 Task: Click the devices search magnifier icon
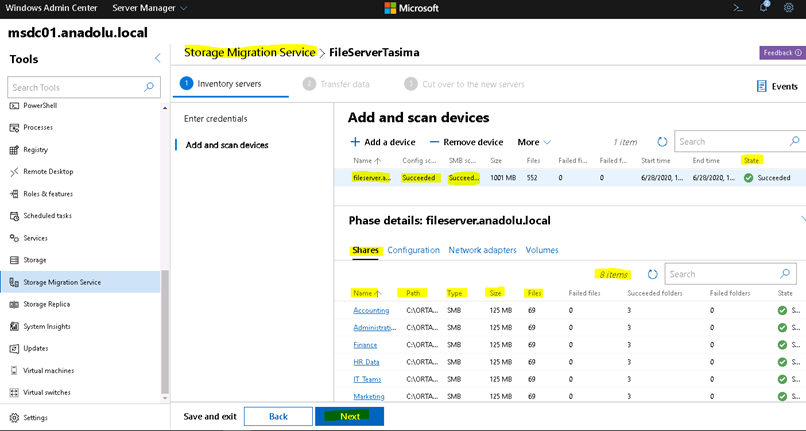pos(795,141)
